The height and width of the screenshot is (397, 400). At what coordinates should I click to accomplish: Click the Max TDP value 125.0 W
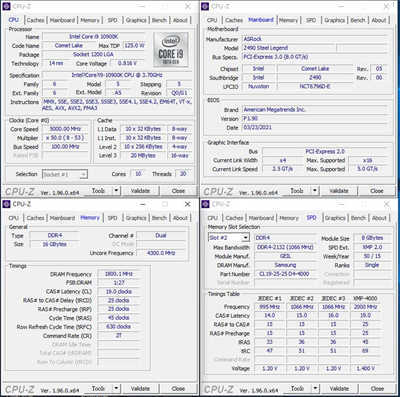tap(134, 45)
